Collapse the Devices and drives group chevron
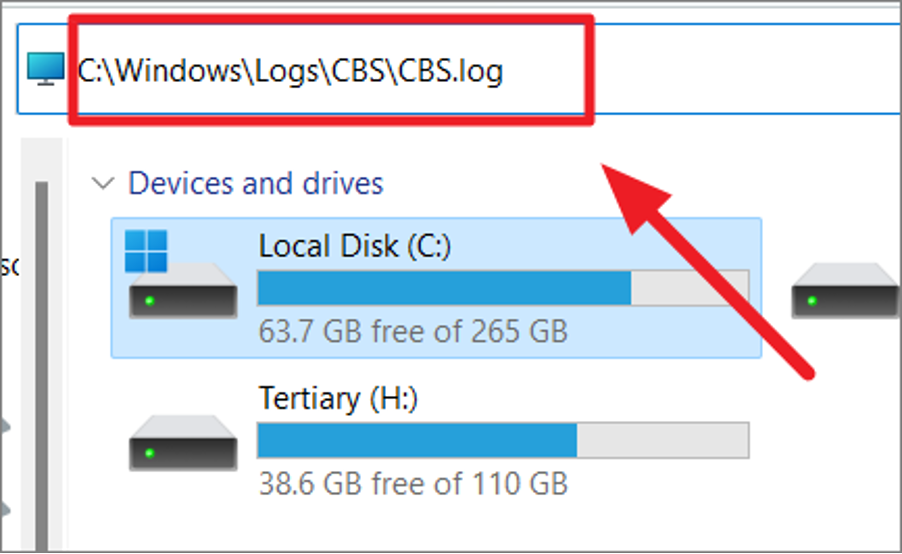Screen dimensions: 902x554 101,184
